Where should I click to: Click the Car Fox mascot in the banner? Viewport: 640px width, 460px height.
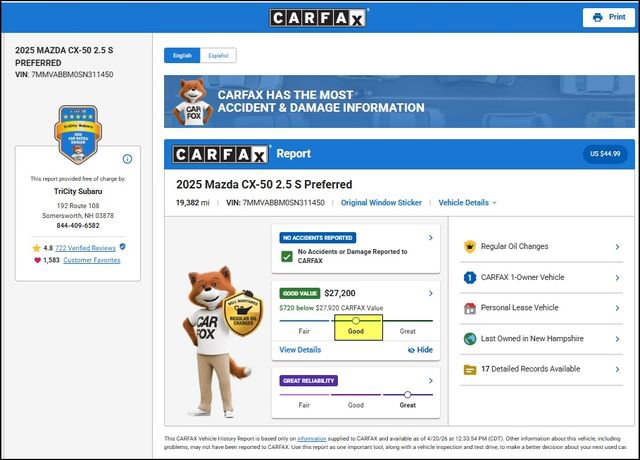pyautogui.click(x=192, y=102)
